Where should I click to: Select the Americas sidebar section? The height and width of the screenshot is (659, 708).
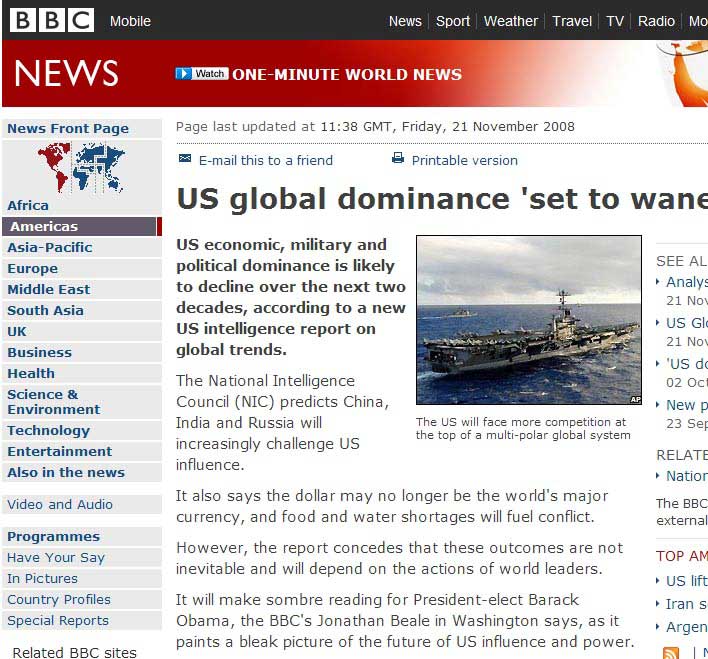click(x=82, y=226)
